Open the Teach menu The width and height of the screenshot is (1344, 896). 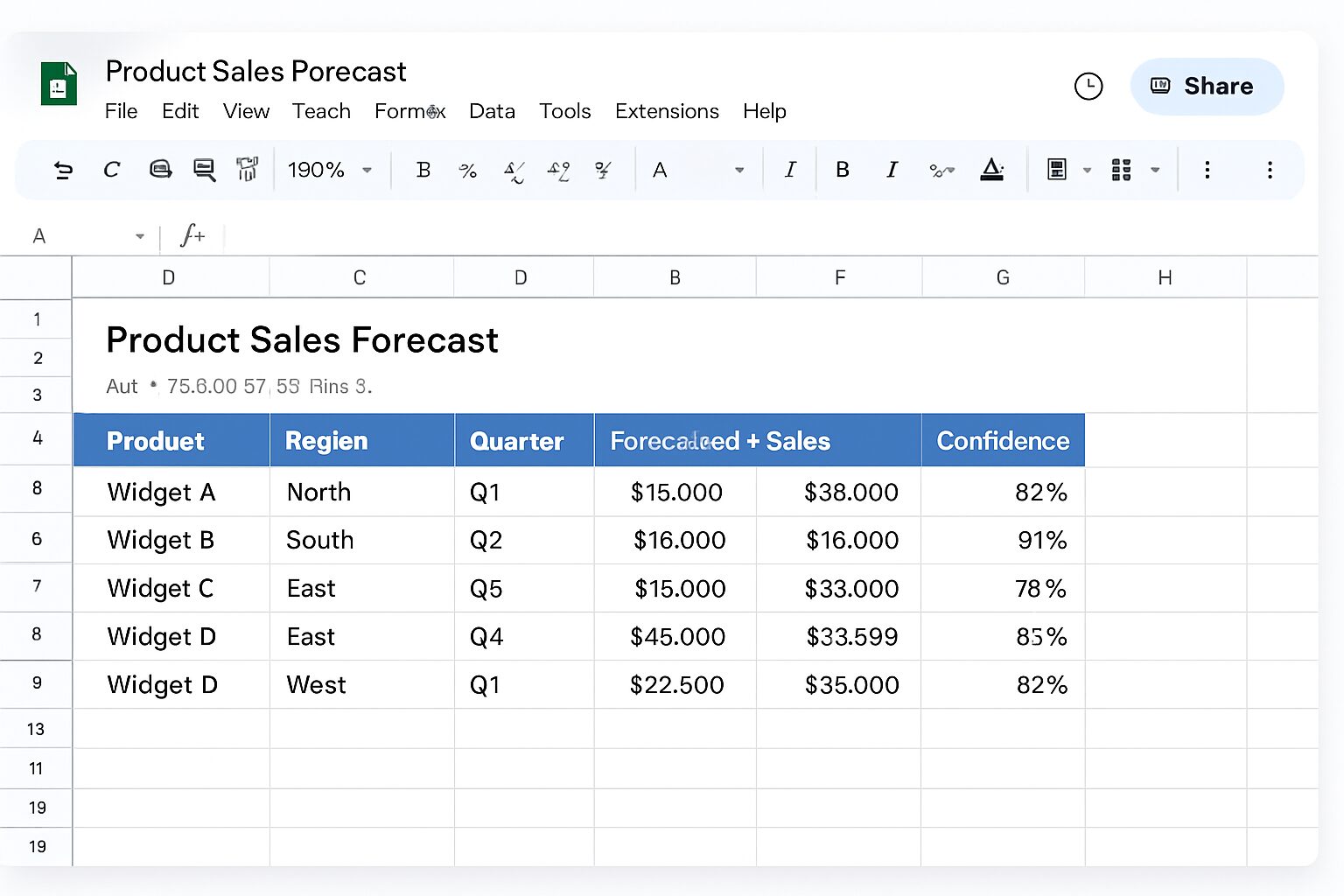coord(321,111)
